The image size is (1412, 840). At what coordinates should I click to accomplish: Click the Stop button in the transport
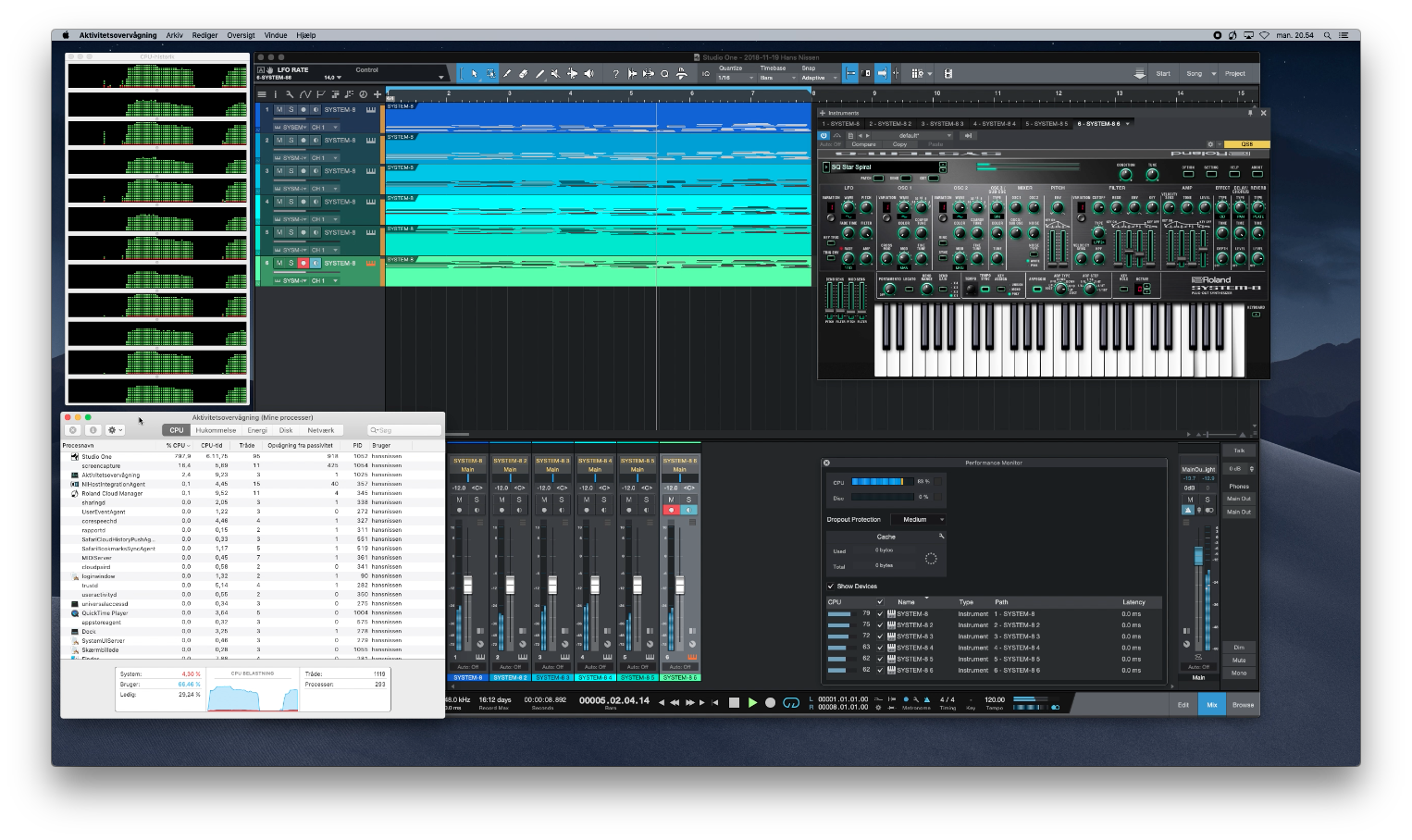[x=734, y=703]
